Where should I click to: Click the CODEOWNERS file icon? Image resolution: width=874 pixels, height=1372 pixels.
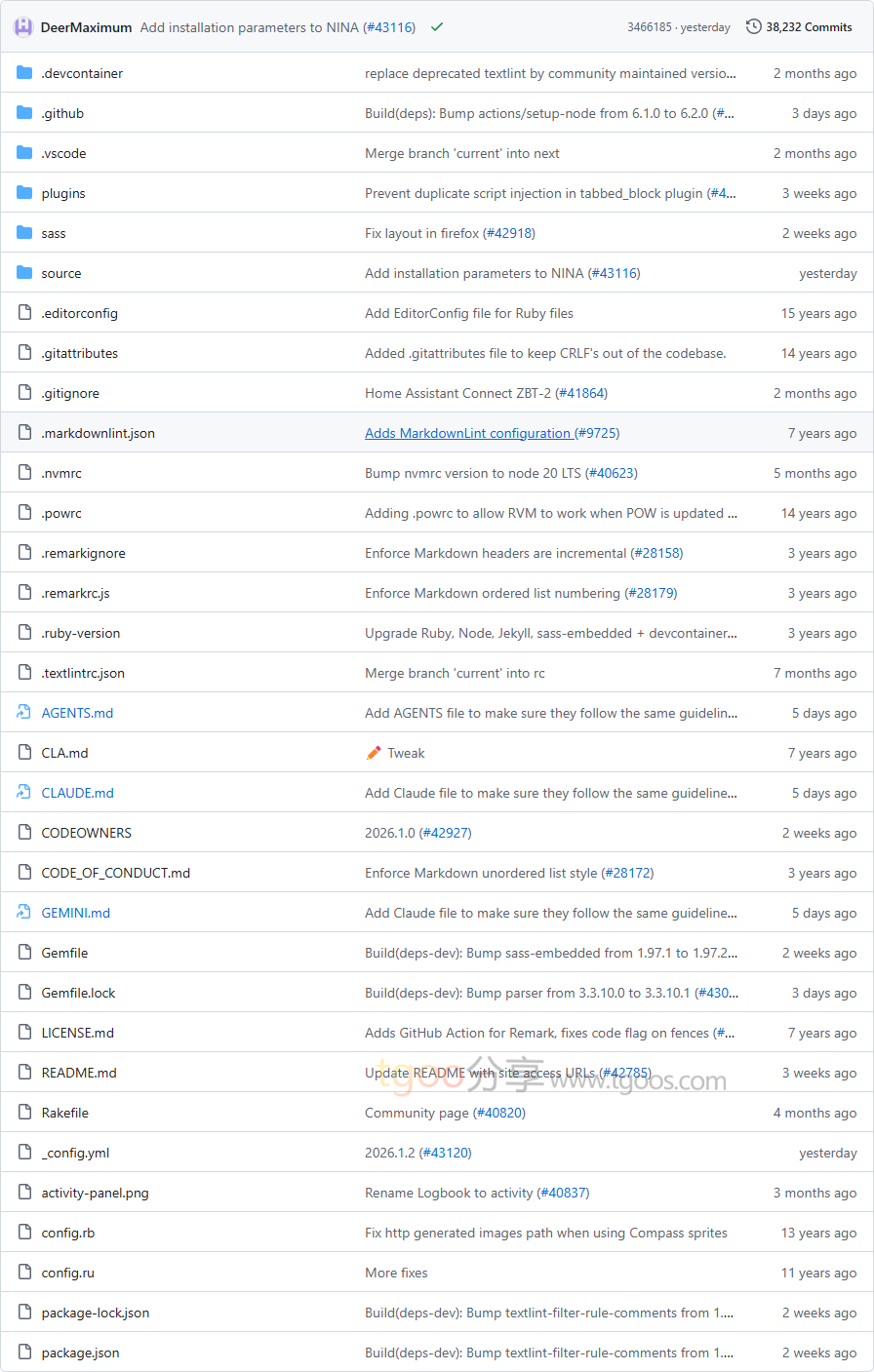24,833
